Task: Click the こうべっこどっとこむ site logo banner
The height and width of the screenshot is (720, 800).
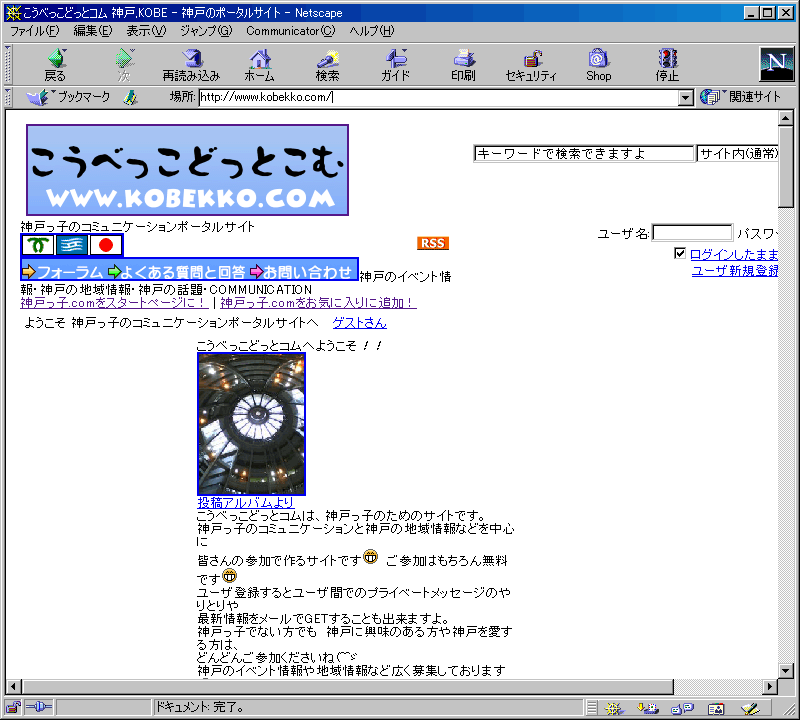Action: 188,170
